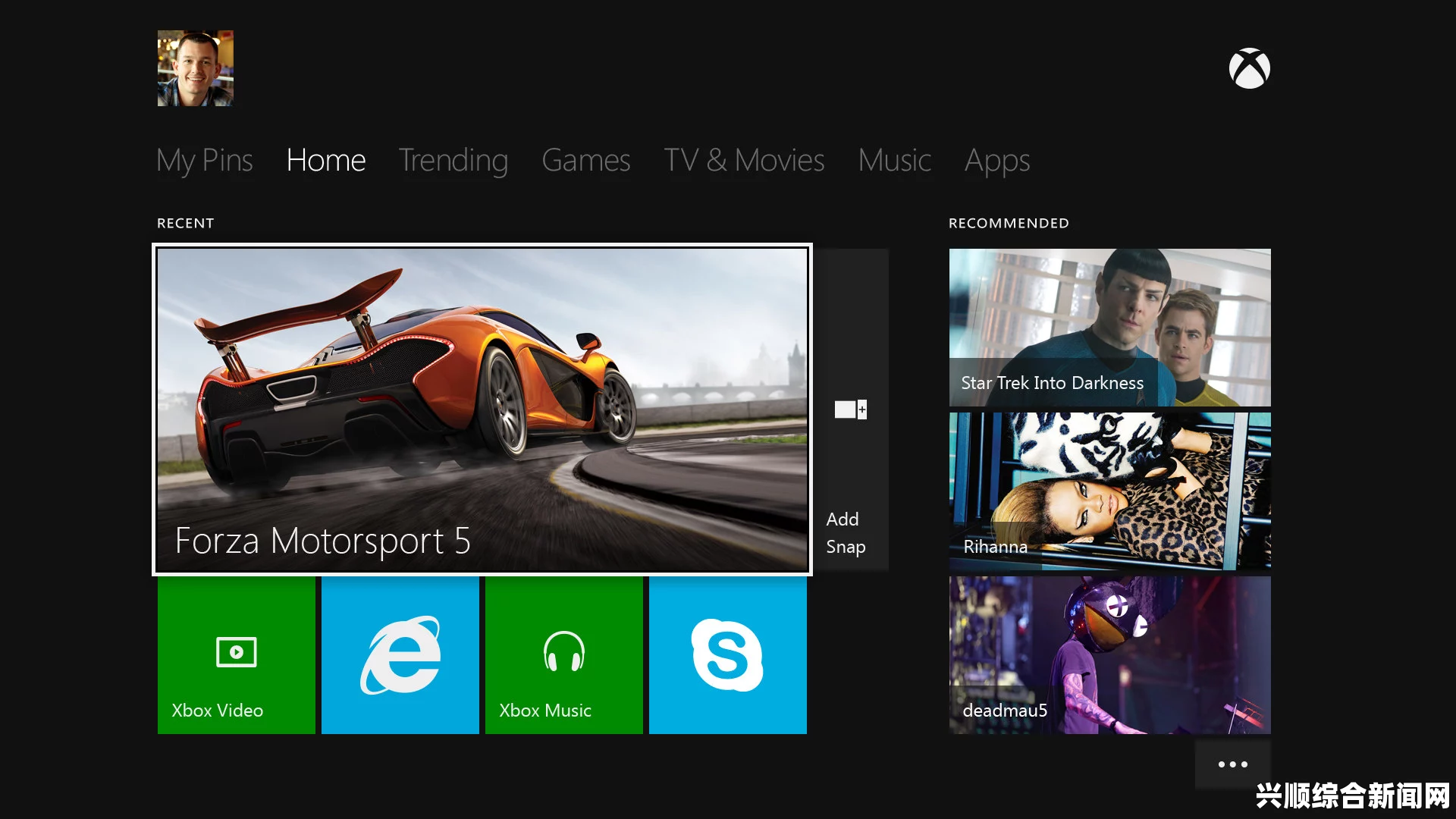Click the RECOMMENDED section heading
Image resolution: width=1456 pixels, height=819 pixels.
1009,223
